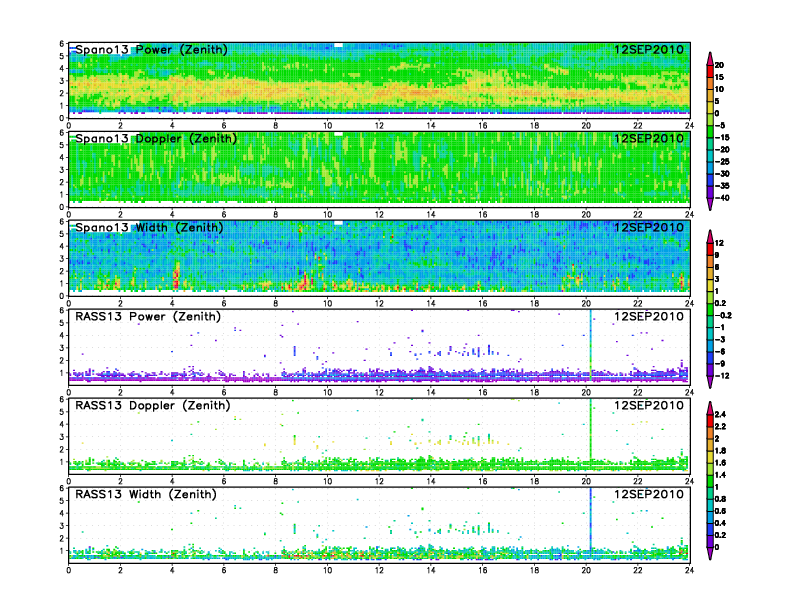The width and height of the screenshot is (792, 612).
Task: Click the 'Spano13 Doppler (Zenith)' panel title
Action: tap(156, 138)
